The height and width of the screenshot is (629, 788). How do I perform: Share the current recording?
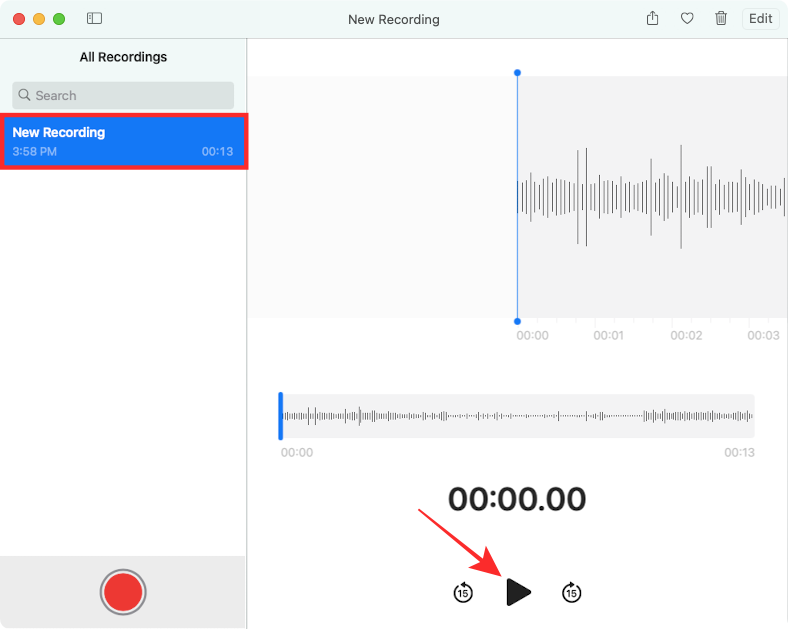click(x=652, y=19)
